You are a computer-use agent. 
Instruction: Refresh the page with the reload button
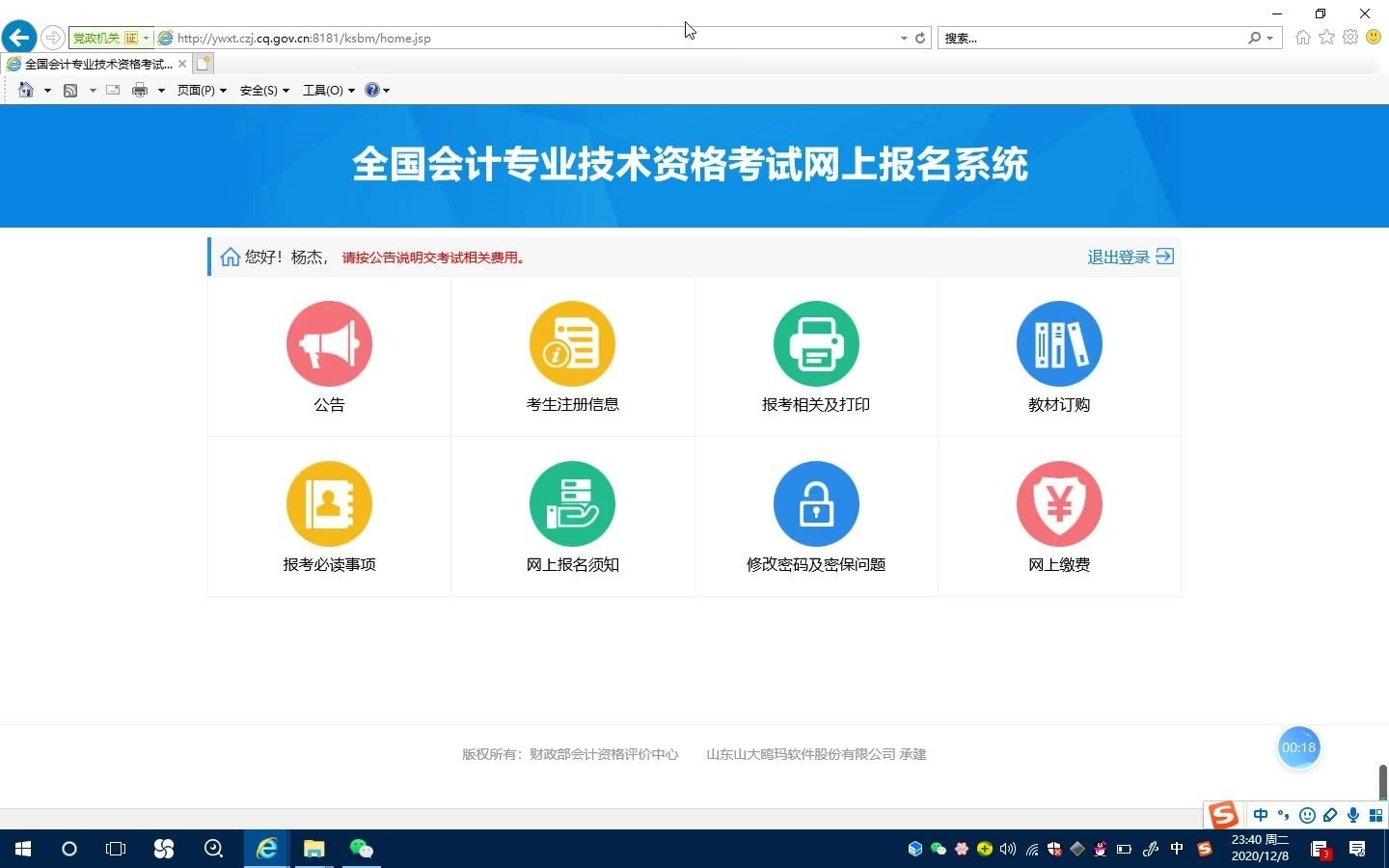(x=919, y=38)
